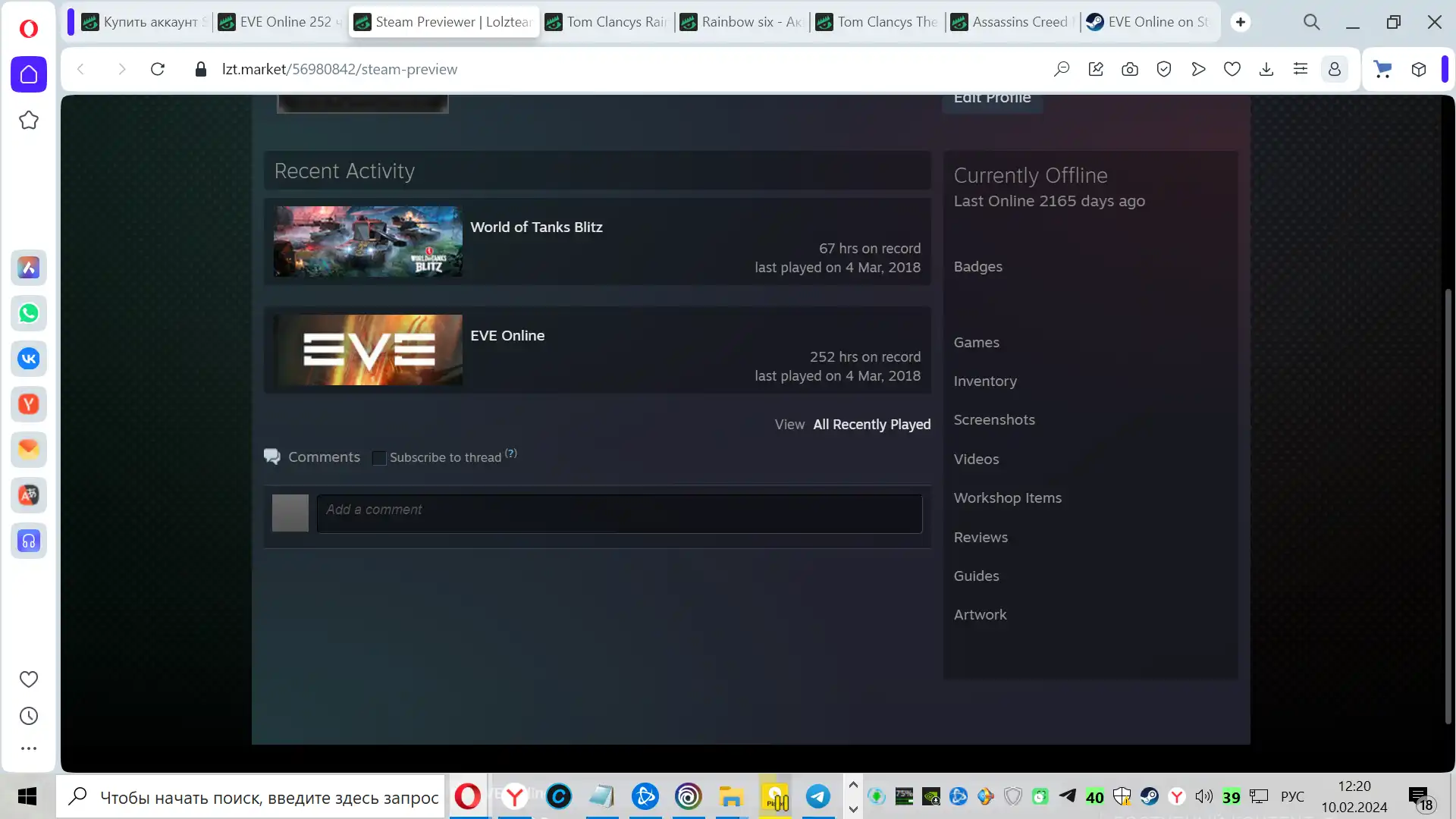
Task: Switch to Tom Clancys The tab
Action: [877, 22]
